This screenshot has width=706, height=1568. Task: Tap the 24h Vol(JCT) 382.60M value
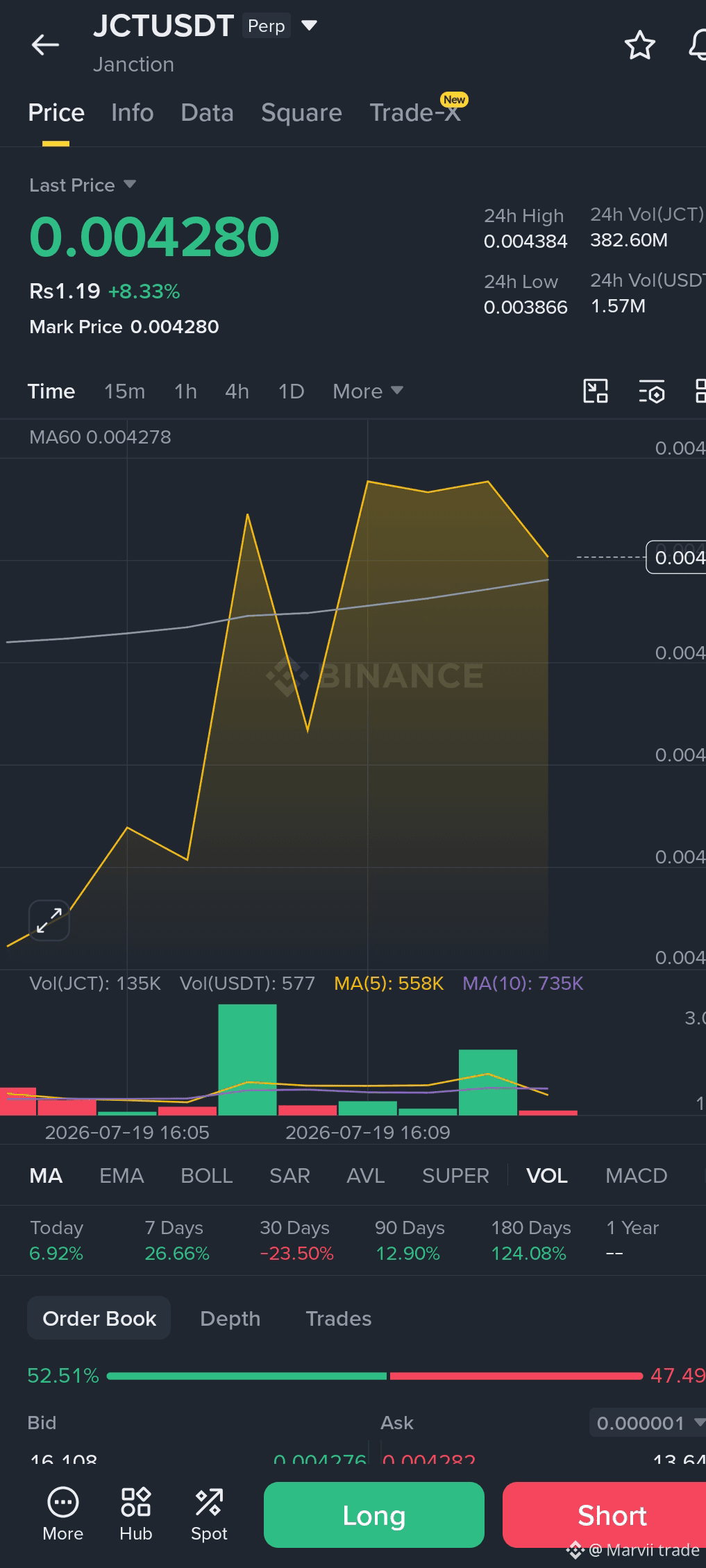click(x=629, y=240)
